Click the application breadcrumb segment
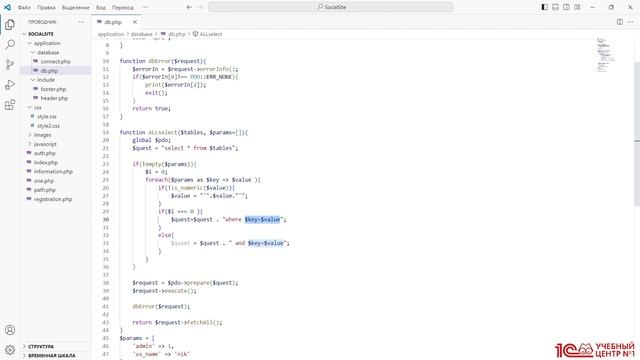Viewport: 640px width, 360px height. (111, 34)
